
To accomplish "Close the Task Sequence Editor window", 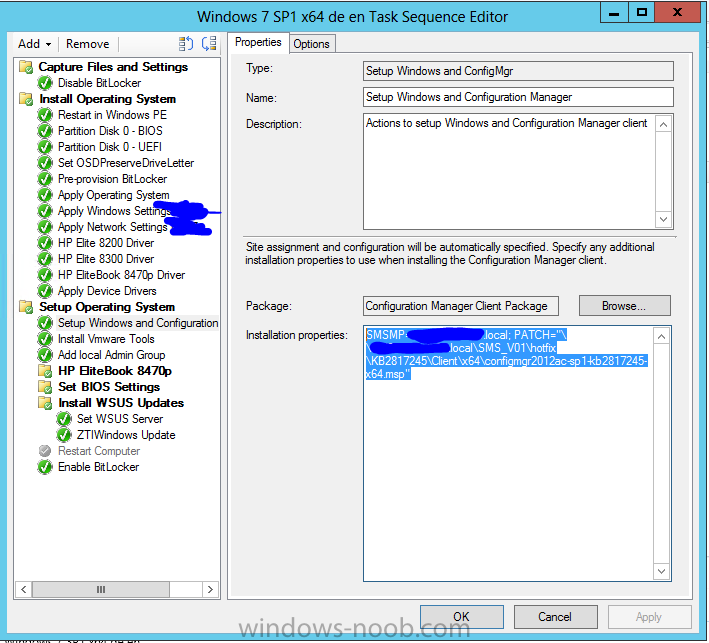I will [x=677, y=12].
